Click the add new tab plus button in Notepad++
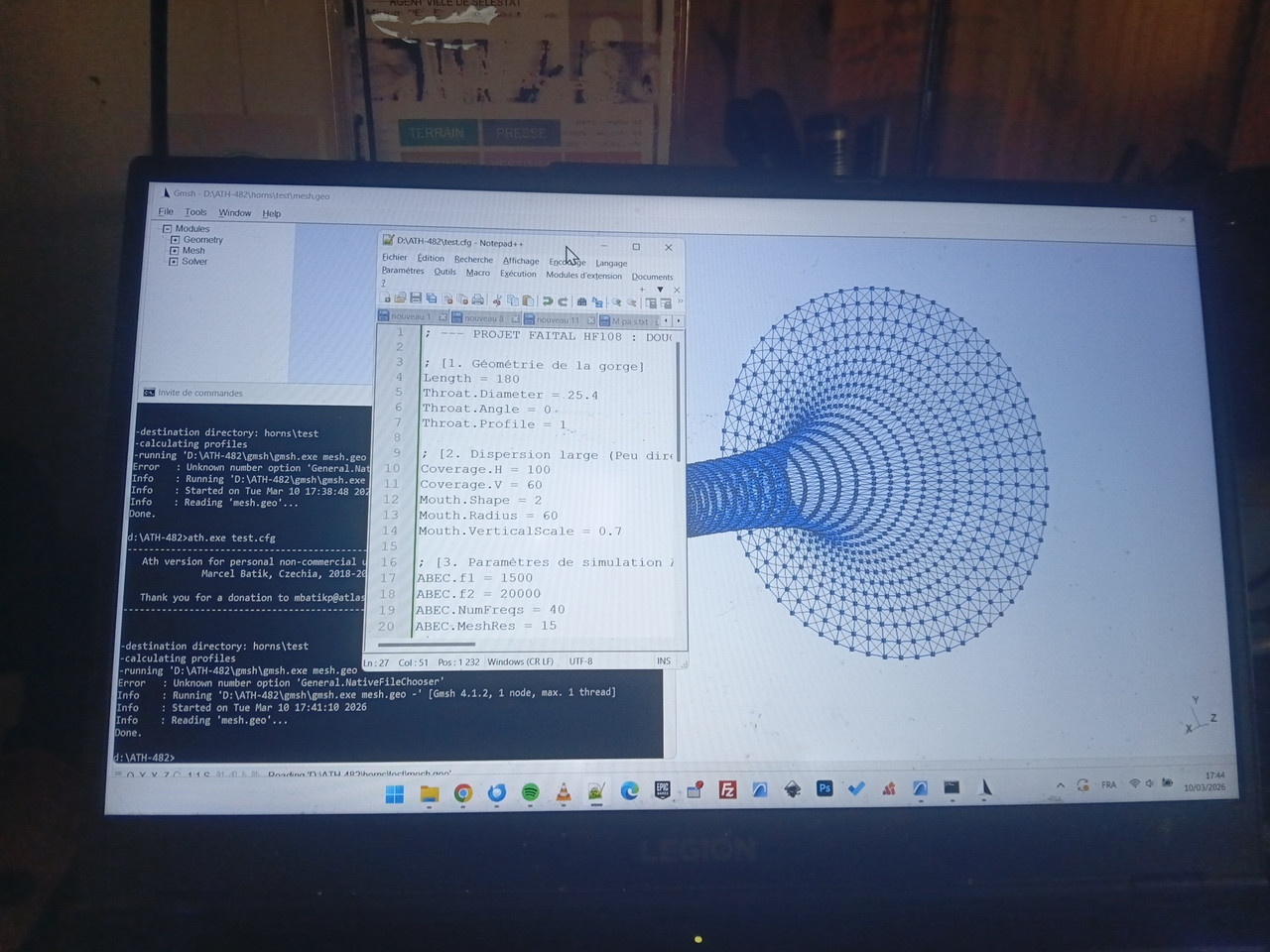 coord(643,289)
